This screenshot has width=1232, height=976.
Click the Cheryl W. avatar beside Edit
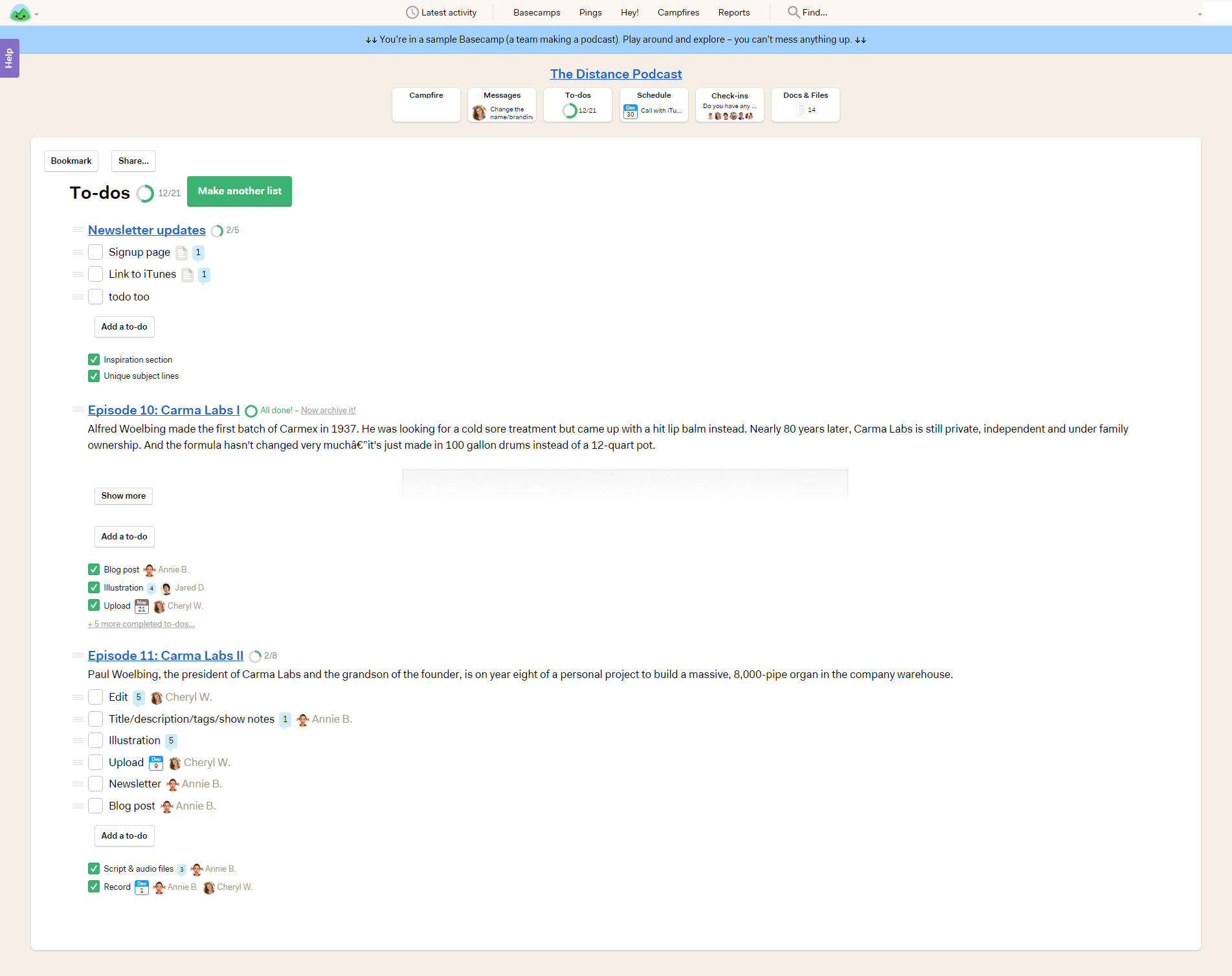157,698
